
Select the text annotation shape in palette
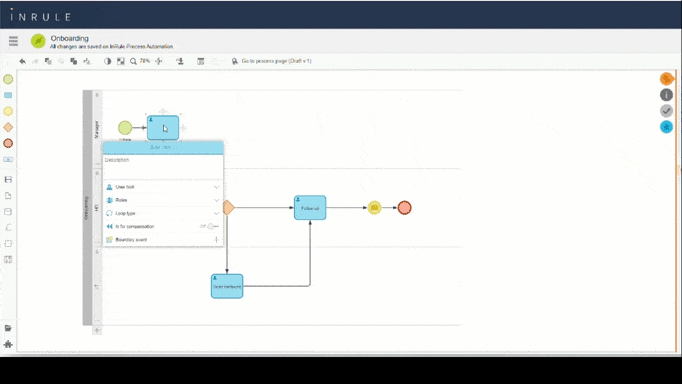8,227
